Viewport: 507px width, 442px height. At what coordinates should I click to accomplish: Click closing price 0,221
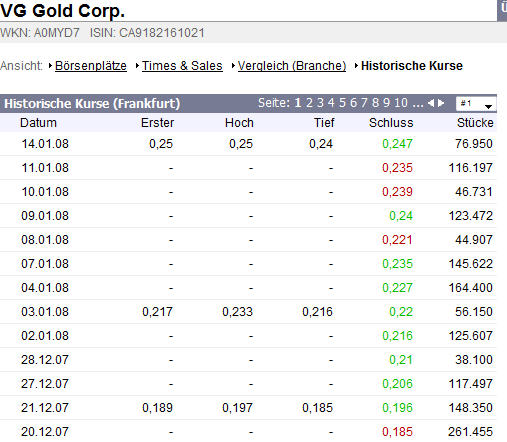397,240
